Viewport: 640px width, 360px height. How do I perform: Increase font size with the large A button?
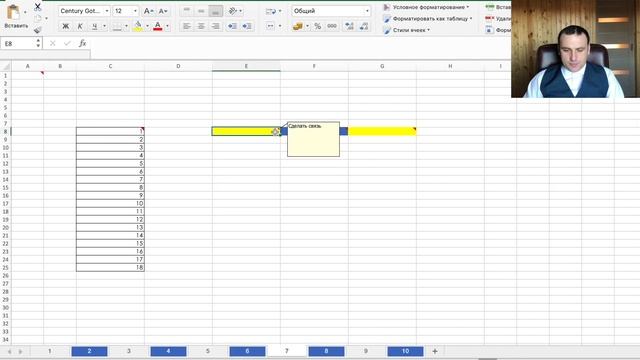(x=148, y=11)
